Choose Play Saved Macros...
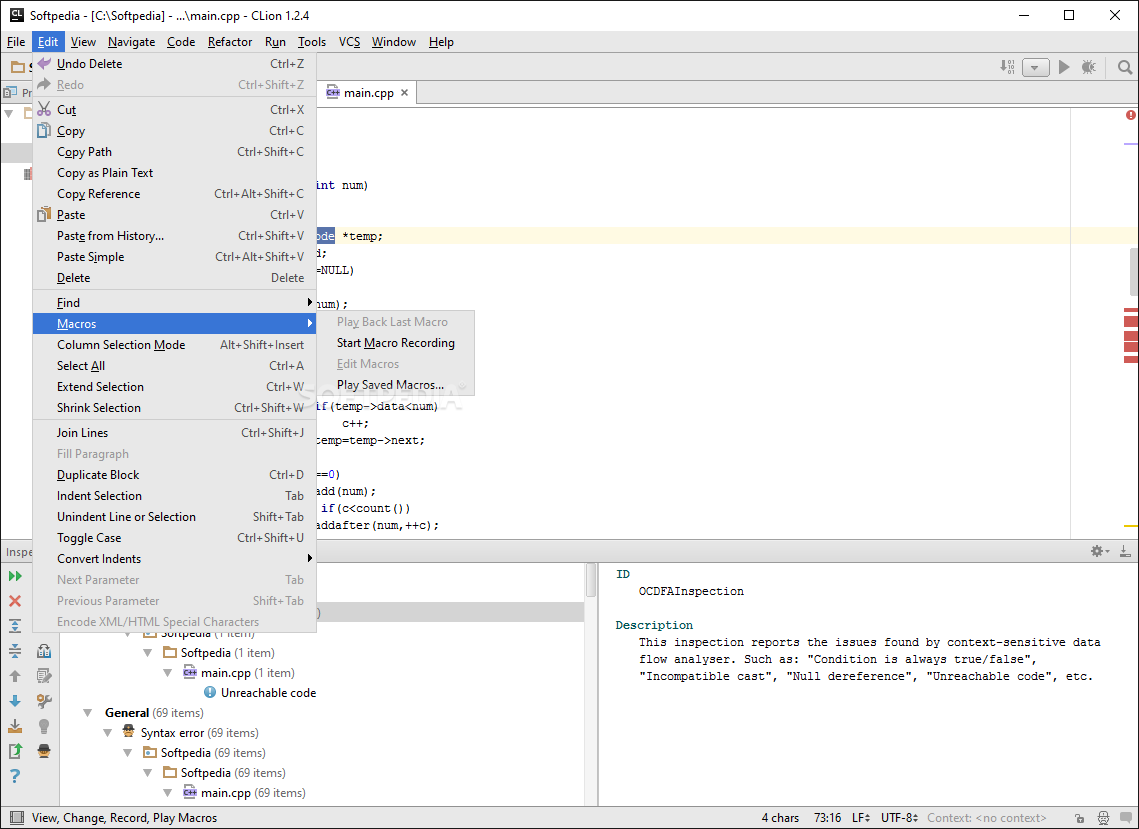Viewport: 1139px width, 829px height. click(395, 385)
